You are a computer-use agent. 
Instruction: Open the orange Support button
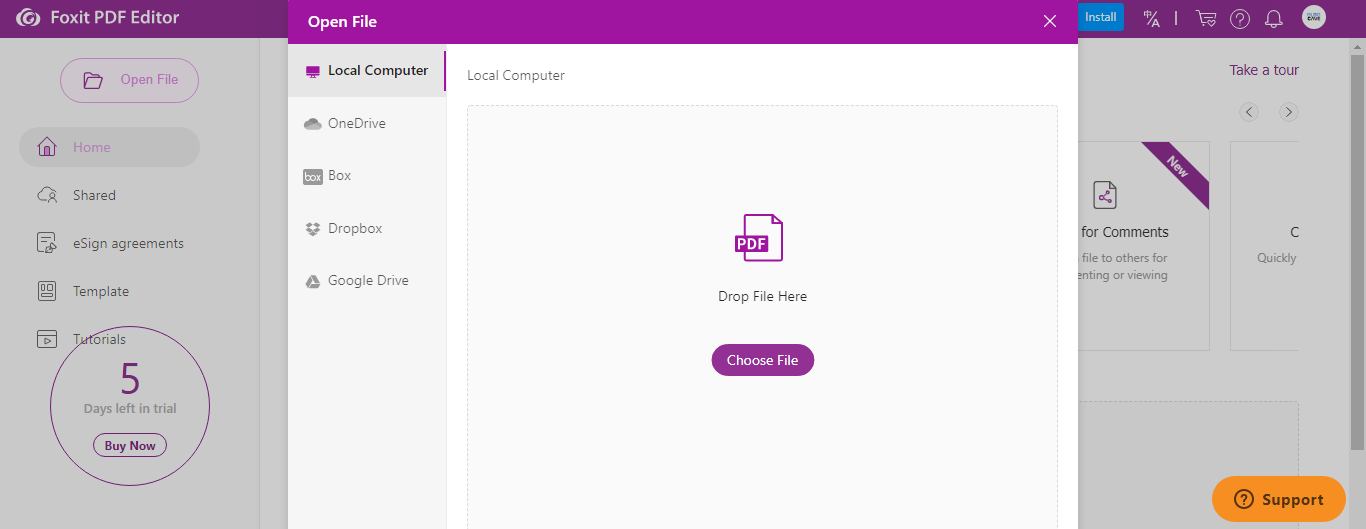[x=1279, y=499]
